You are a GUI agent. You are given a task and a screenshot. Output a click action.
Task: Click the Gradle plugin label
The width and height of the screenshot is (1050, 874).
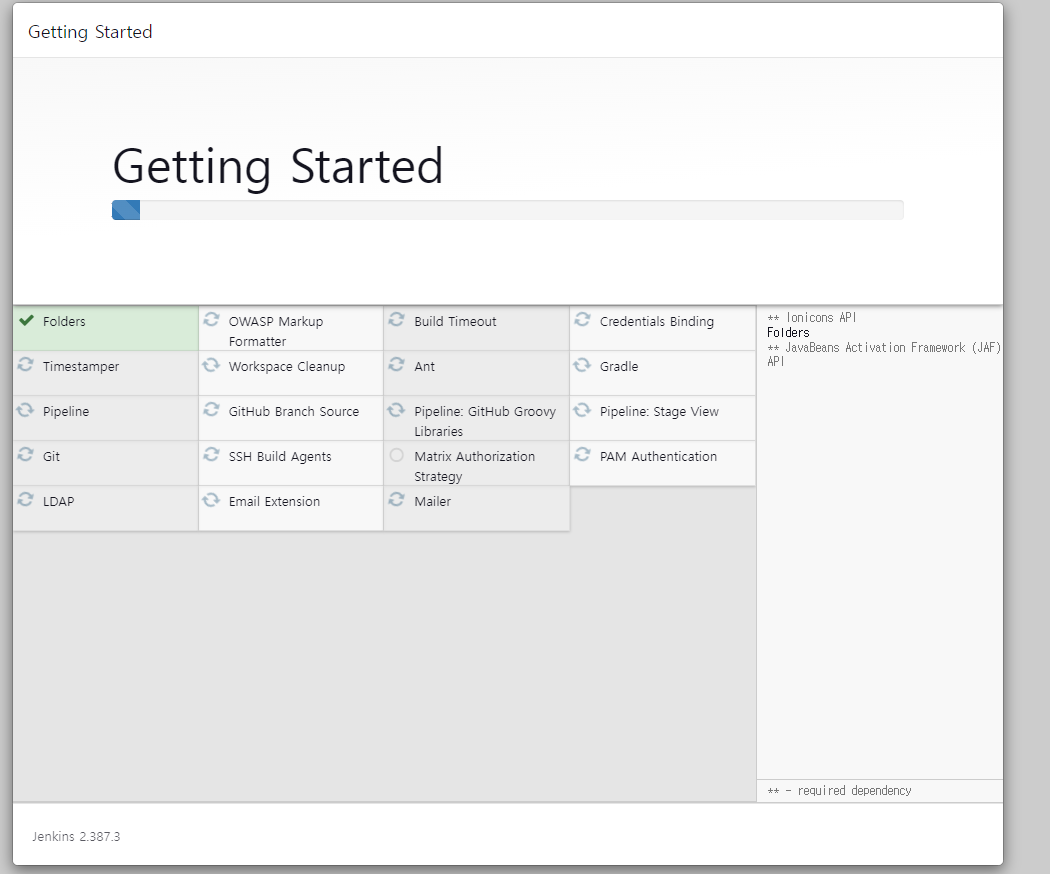point(619,366)
